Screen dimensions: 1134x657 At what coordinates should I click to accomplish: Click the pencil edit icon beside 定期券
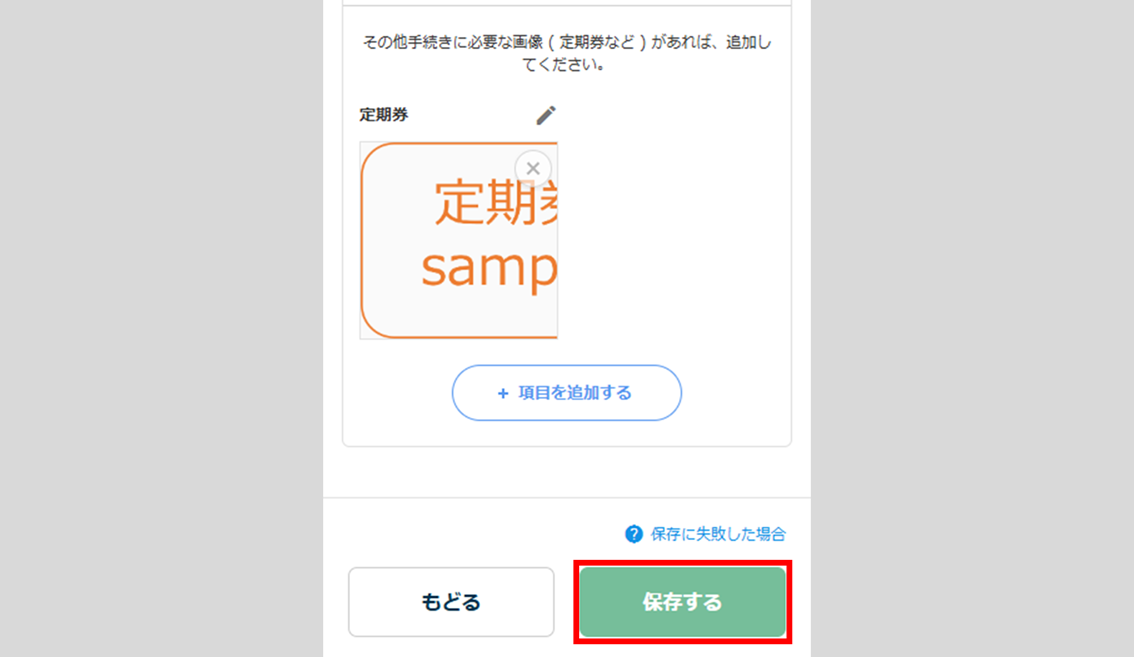click(545, 115)
